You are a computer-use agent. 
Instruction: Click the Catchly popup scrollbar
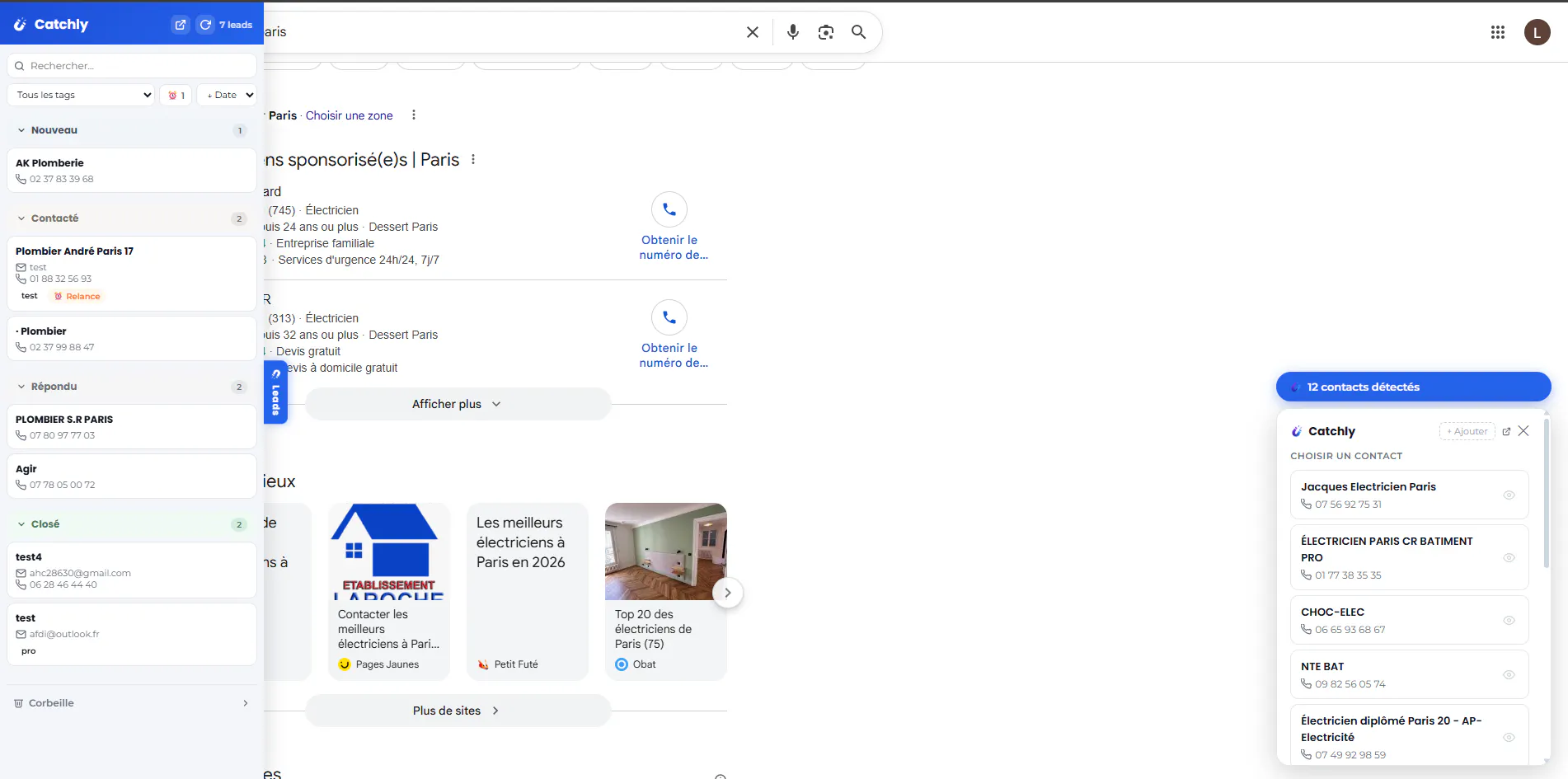point(1546,495)
